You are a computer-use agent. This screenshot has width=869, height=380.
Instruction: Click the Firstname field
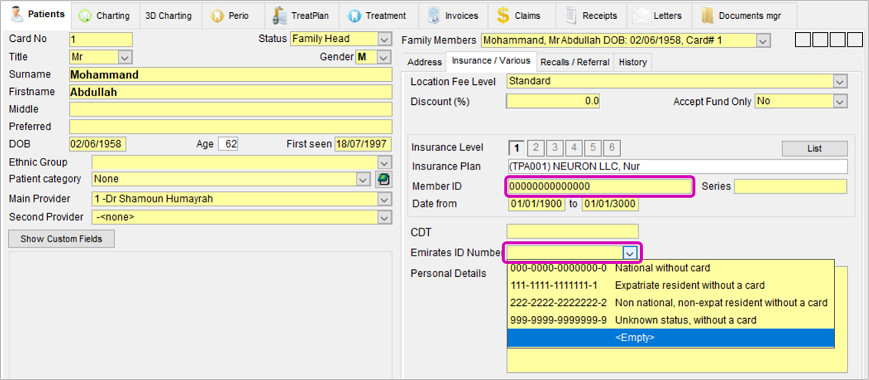point(231,92)
